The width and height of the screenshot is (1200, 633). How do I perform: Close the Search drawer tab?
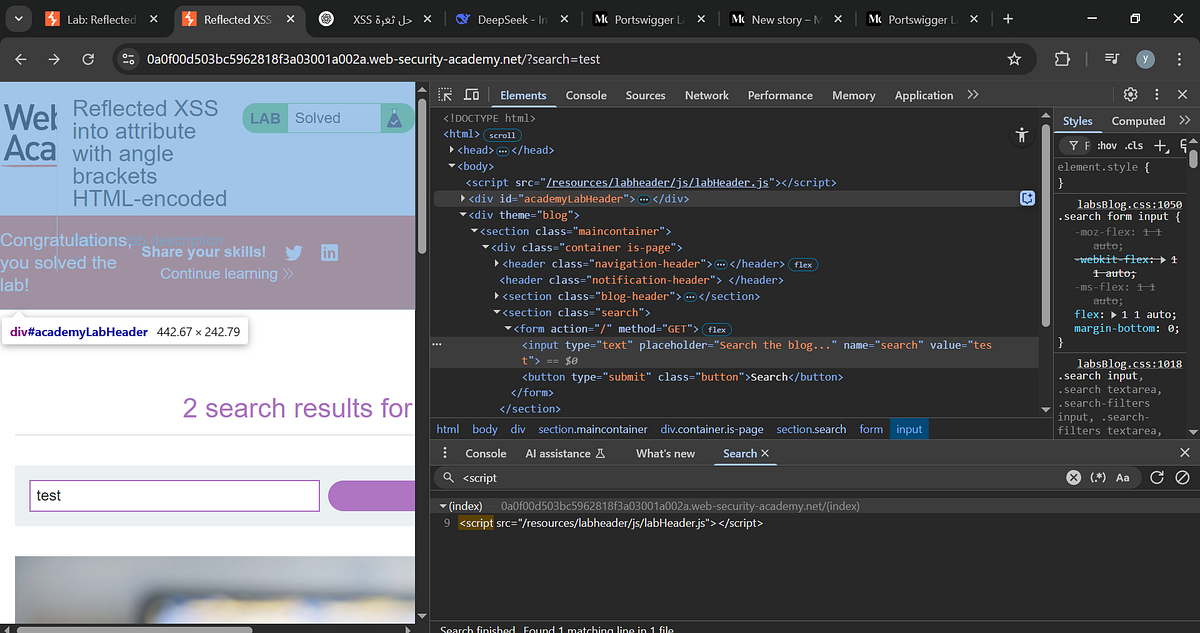click(765, 453)
